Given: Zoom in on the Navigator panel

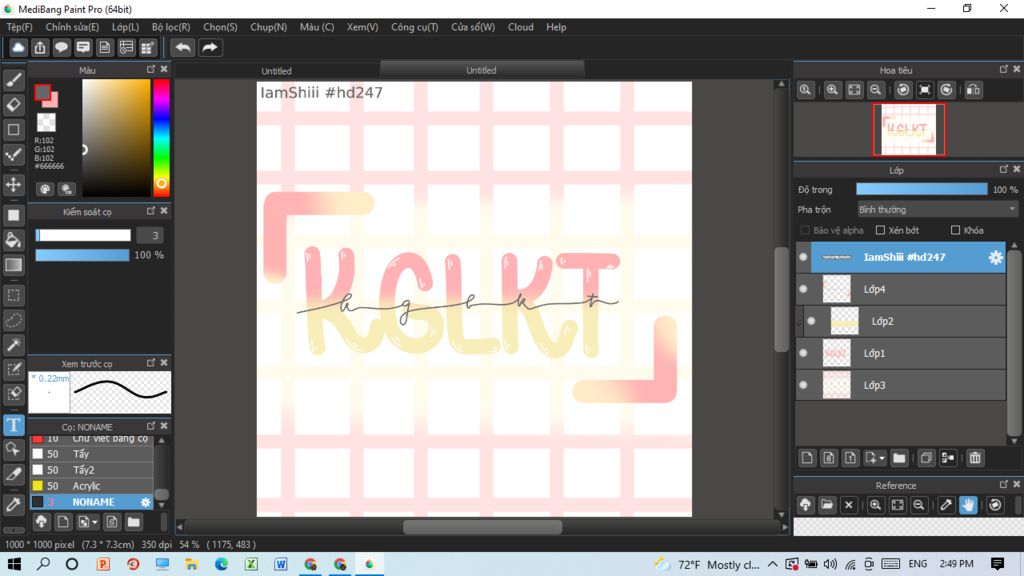Looking at the screenshot, I should [x=832, y=90].
